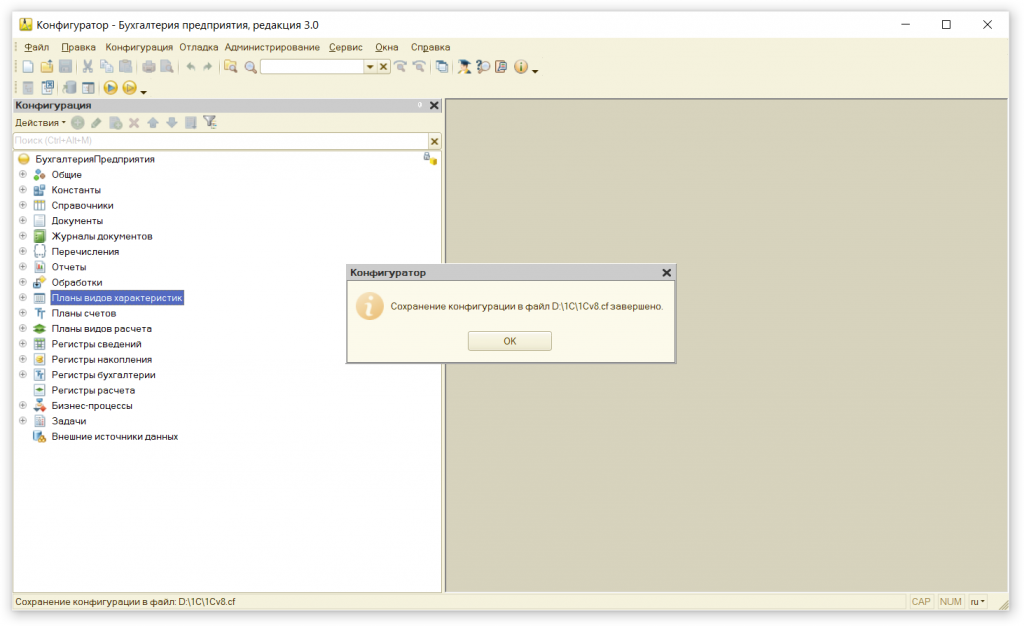
Task: Click the global search magnifier icon
Action: point(250,67)
